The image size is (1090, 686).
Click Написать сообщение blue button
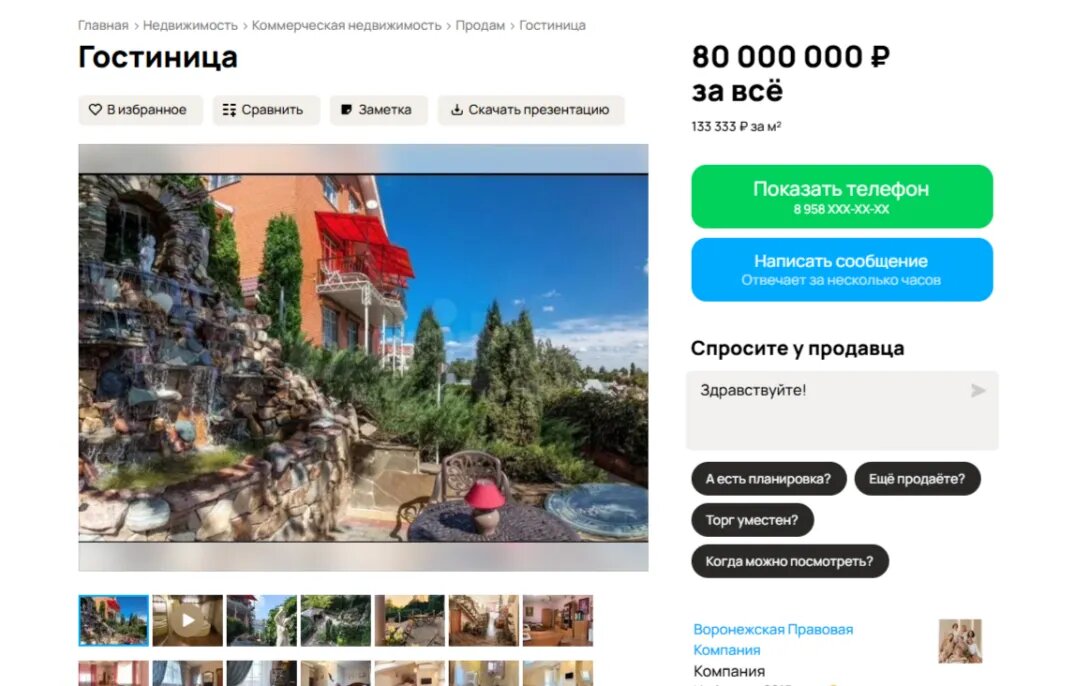[x=842, y=270]
